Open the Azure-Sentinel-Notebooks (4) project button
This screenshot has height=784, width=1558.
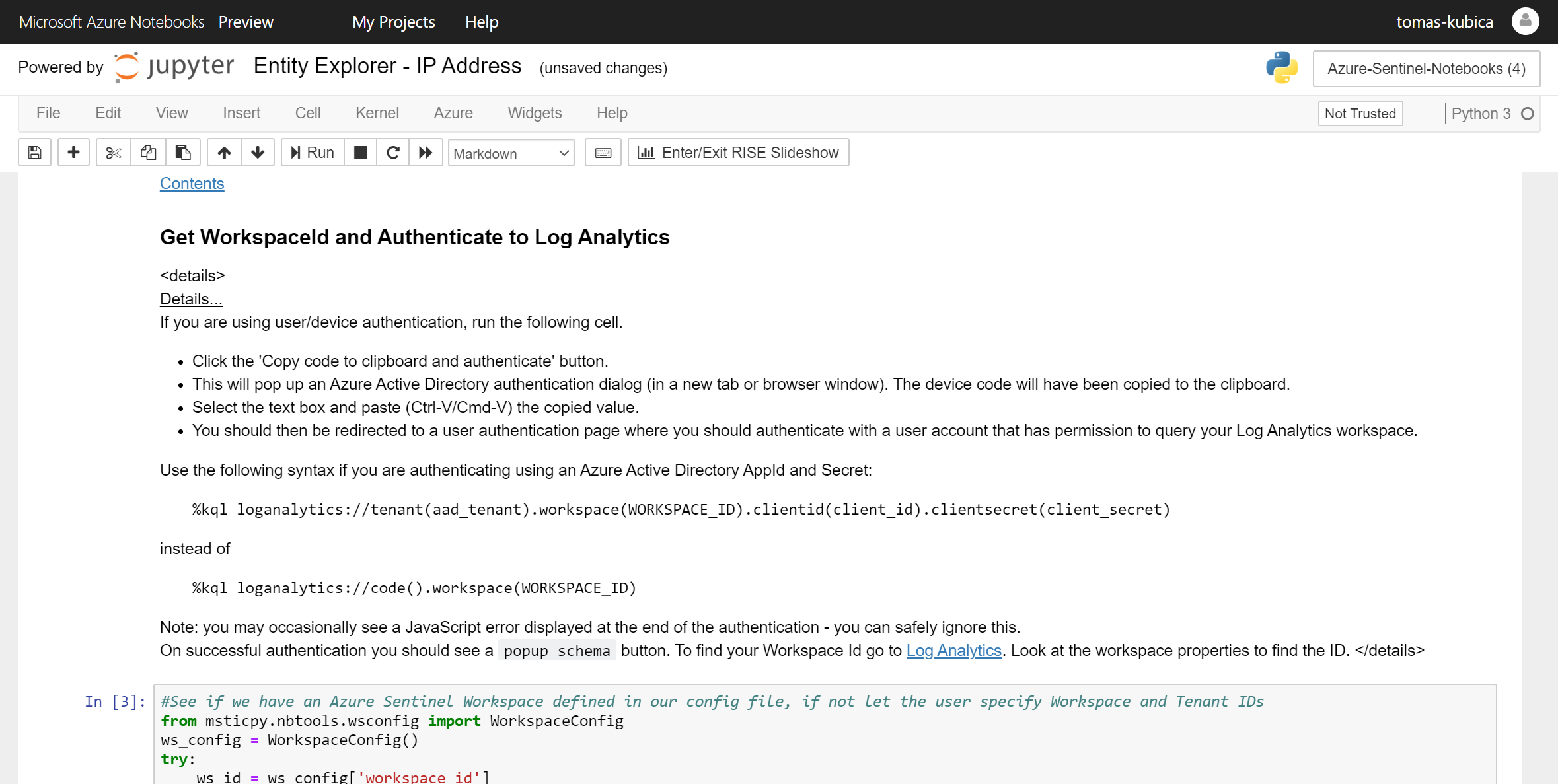click(x=1426, y=69)
